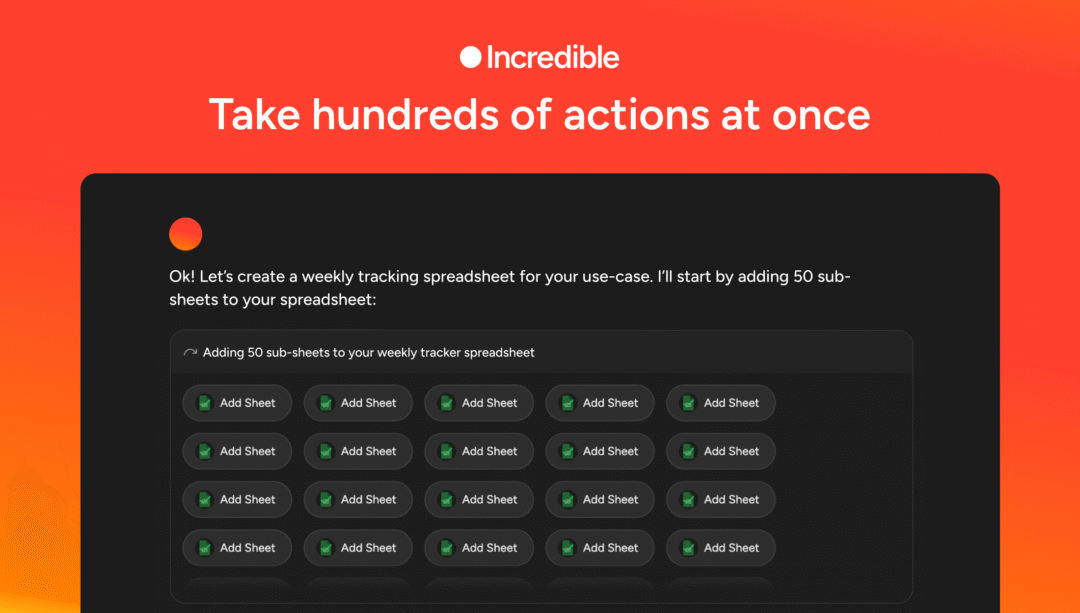Click the 'Take hundreds of actions at once' headline
This screenshot has width=1080, height=613.
540,115
